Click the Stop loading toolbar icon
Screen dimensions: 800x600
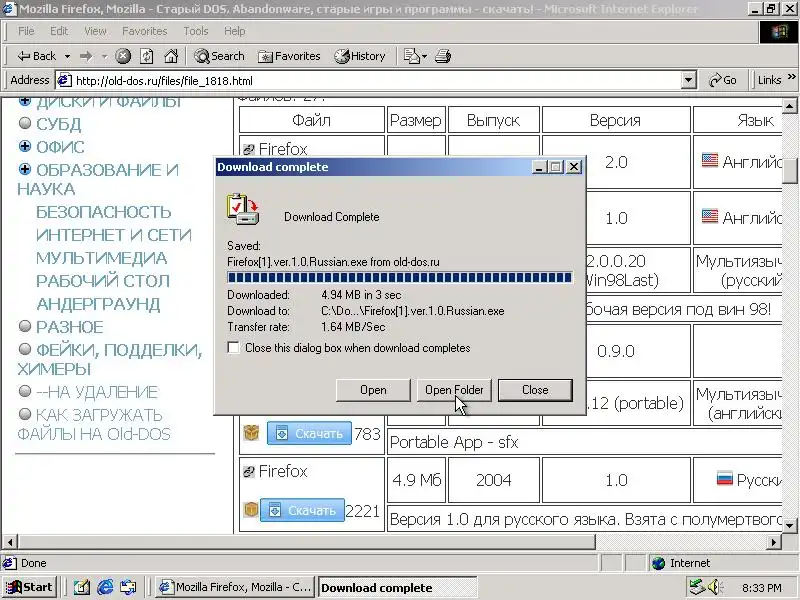pos(122,56)
